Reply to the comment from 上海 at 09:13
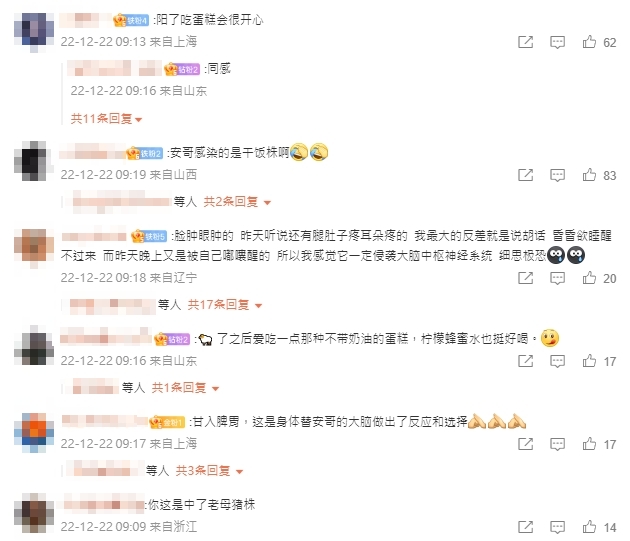 (557, 42)
